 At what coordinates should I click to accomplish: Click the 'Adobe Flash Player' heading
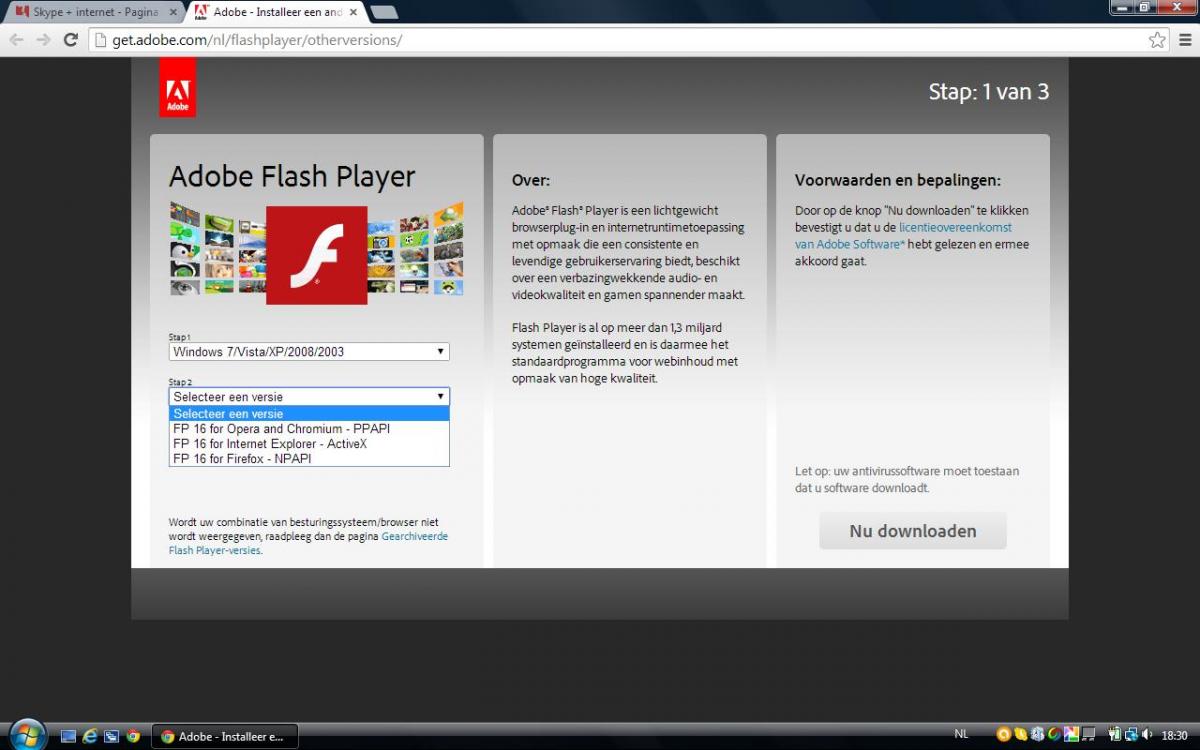pyautogui.click(x=292, y=176)
